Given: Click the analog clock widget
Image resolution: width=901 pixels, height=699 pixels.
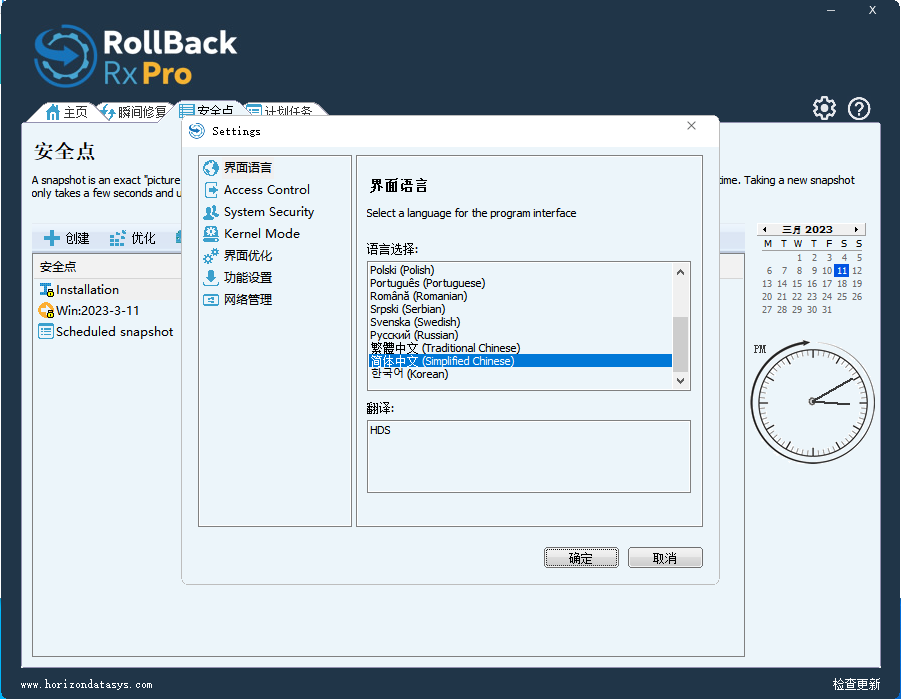Looking at the screenshot, I should click(813, 401).
